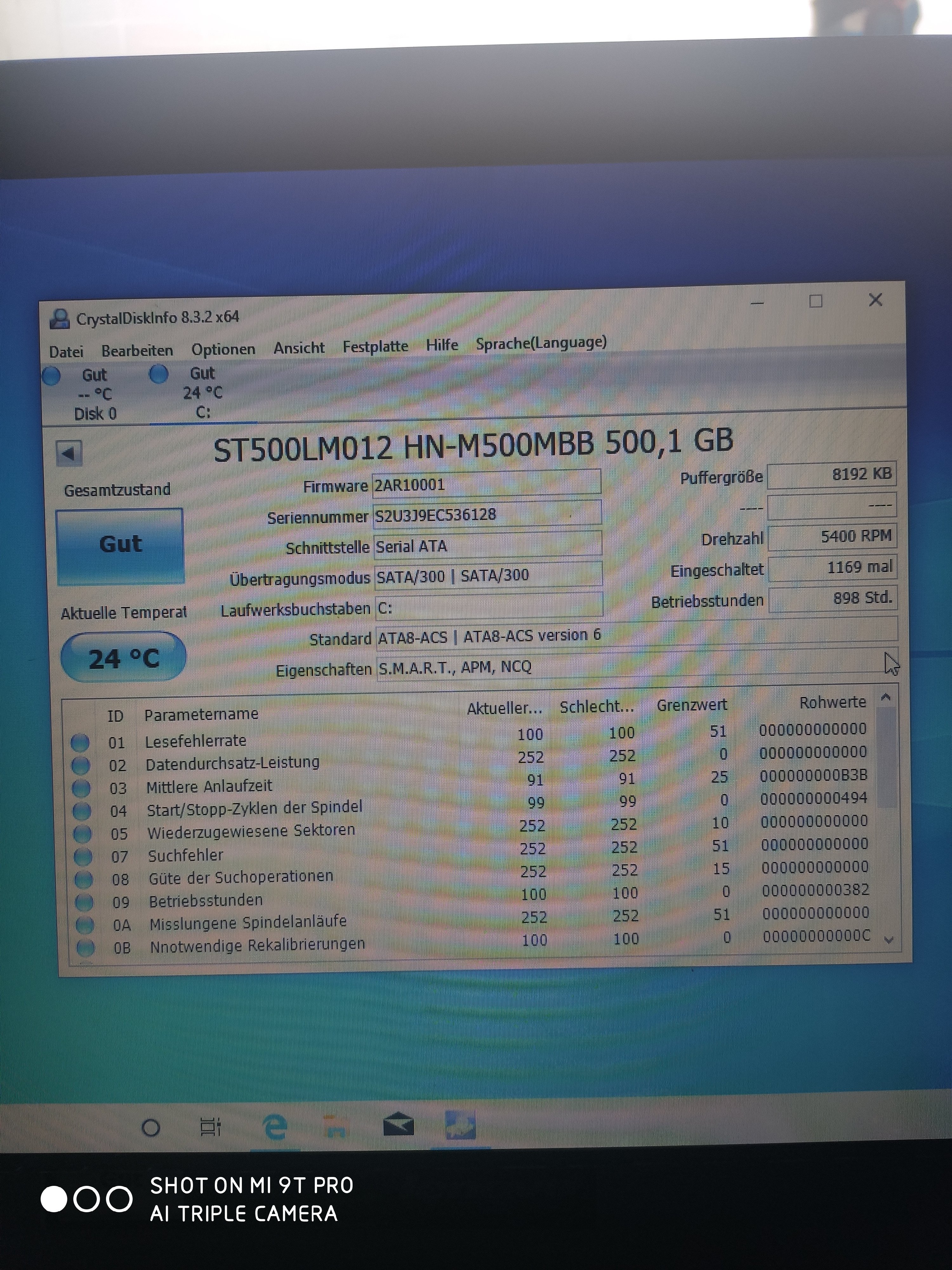Open File Explorer from the taskbar
952x1270 pixels.
335,1126
